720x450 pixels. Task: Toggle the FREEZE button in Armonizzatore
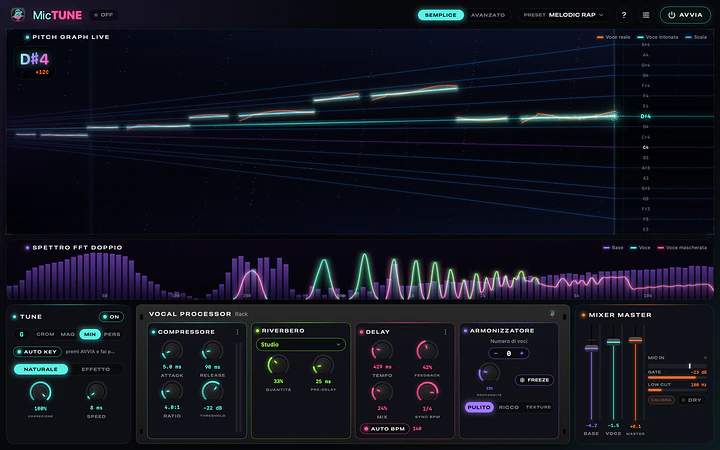click(534, 380)
